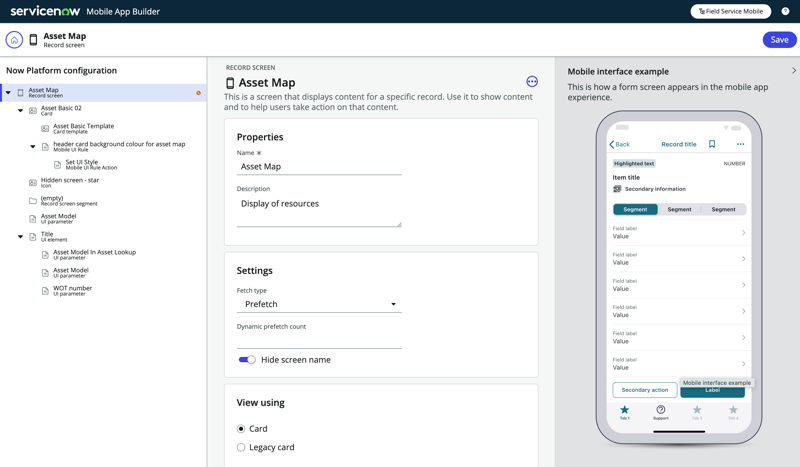The height and width of the screenshot is (467, 800).
Task: Select the (empty) Record screen segment item
Action: tap(68, 201)
